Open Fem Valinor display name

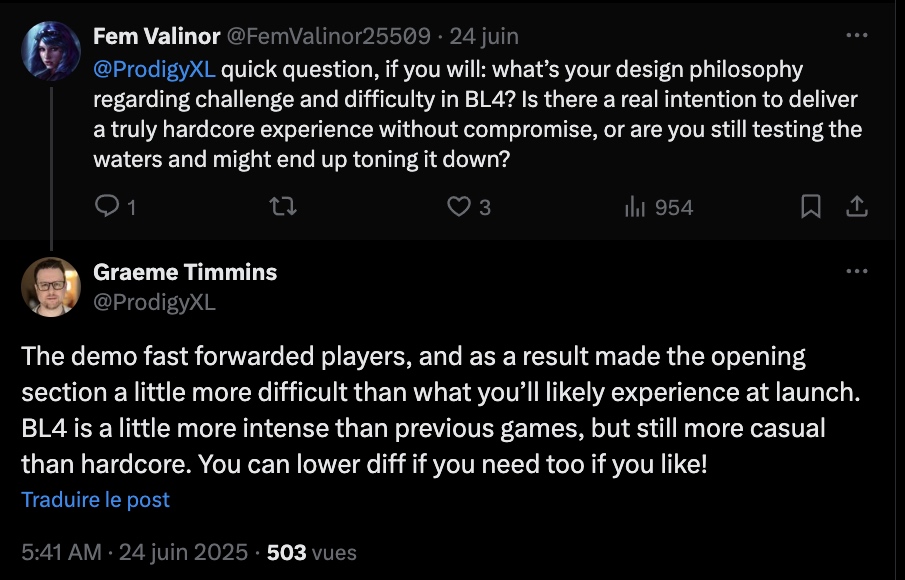pos(156,36)
